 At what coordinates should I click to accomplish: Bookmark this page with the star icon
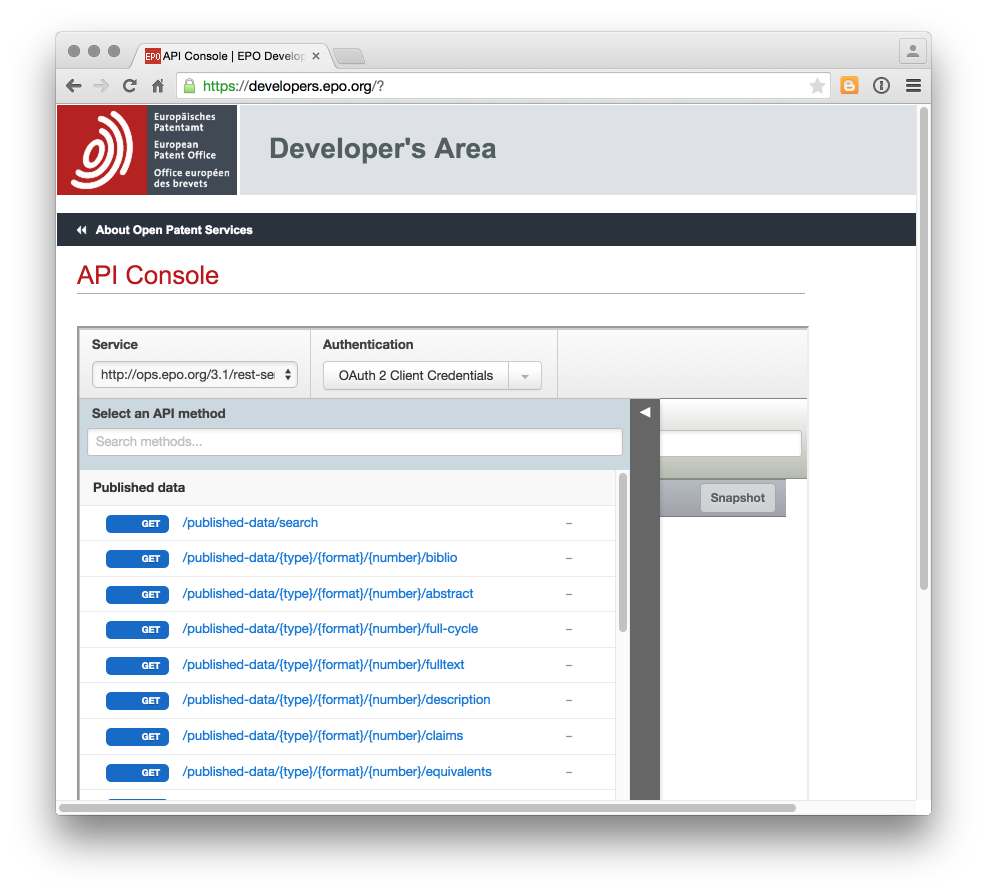[817, 86]
